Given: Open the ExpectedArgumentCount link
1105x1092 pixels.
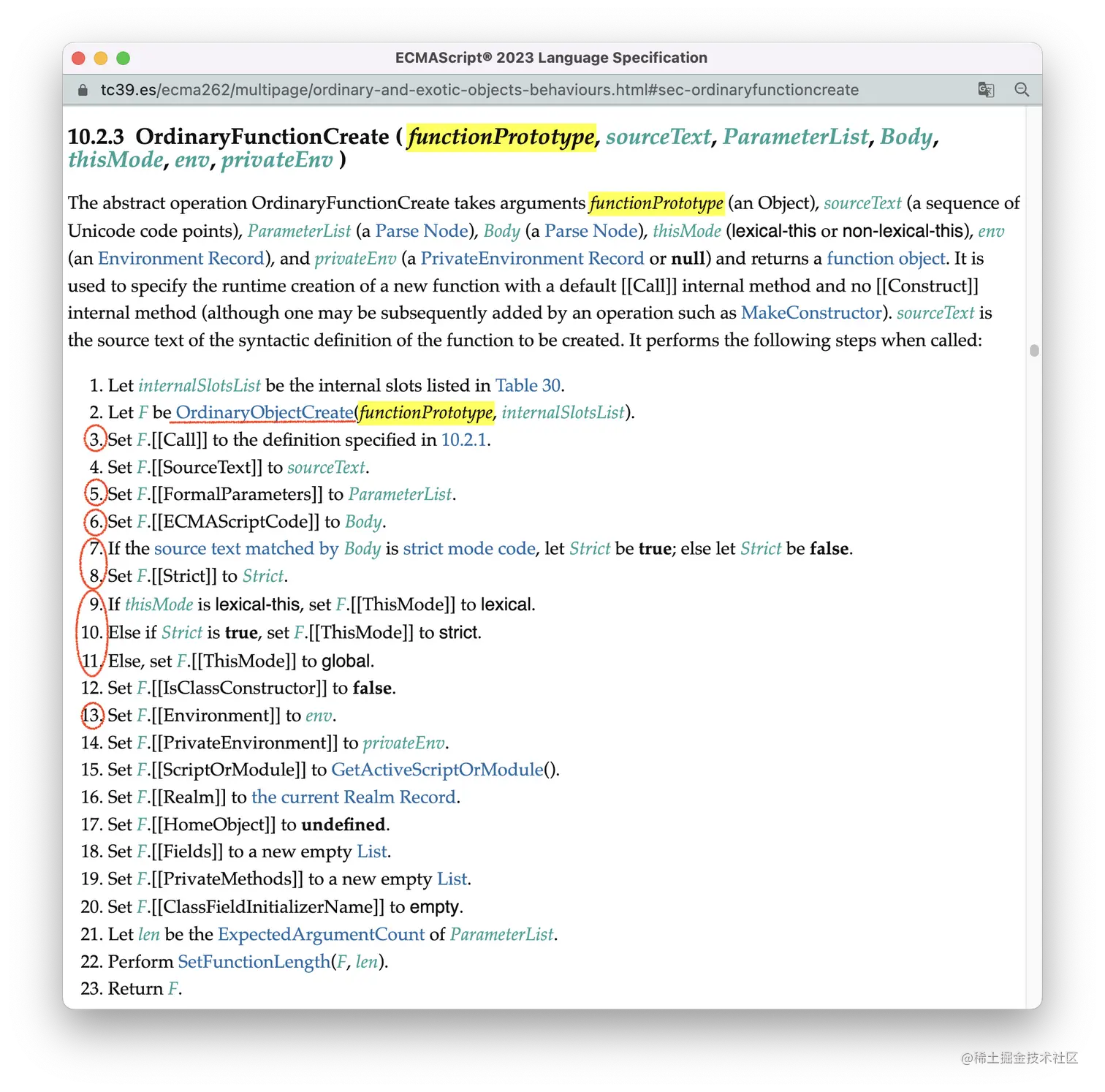Looking at the screenshot, I should click(x=321, y=934).
